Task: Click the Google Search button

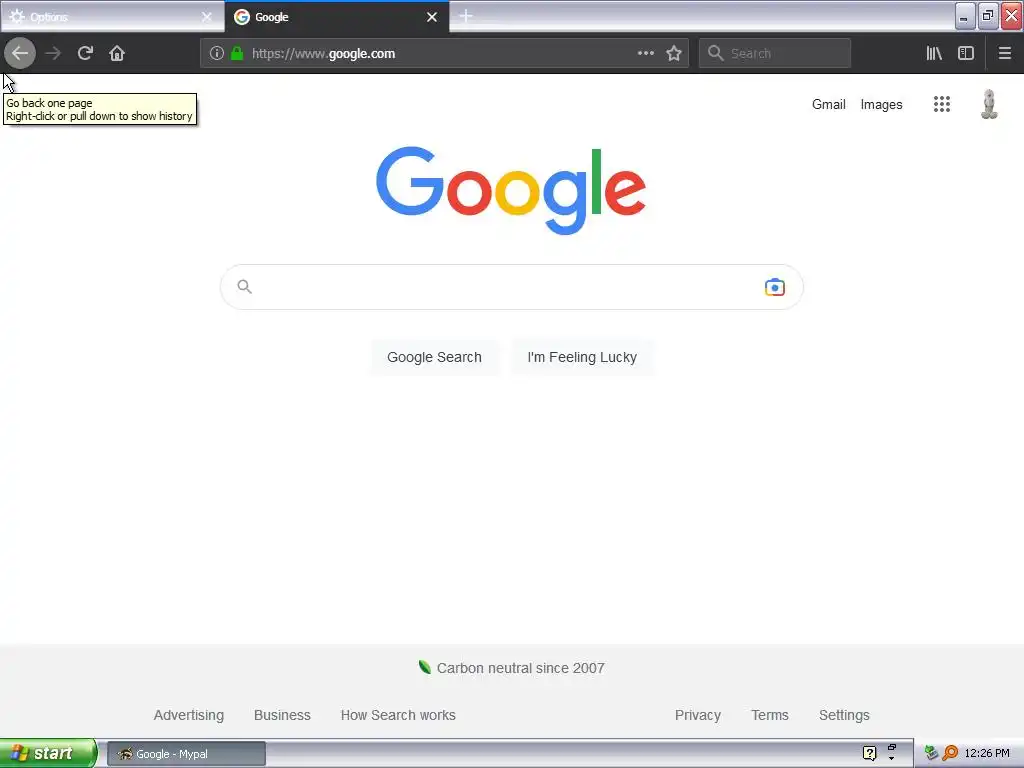Action: (x=434, y=357)
